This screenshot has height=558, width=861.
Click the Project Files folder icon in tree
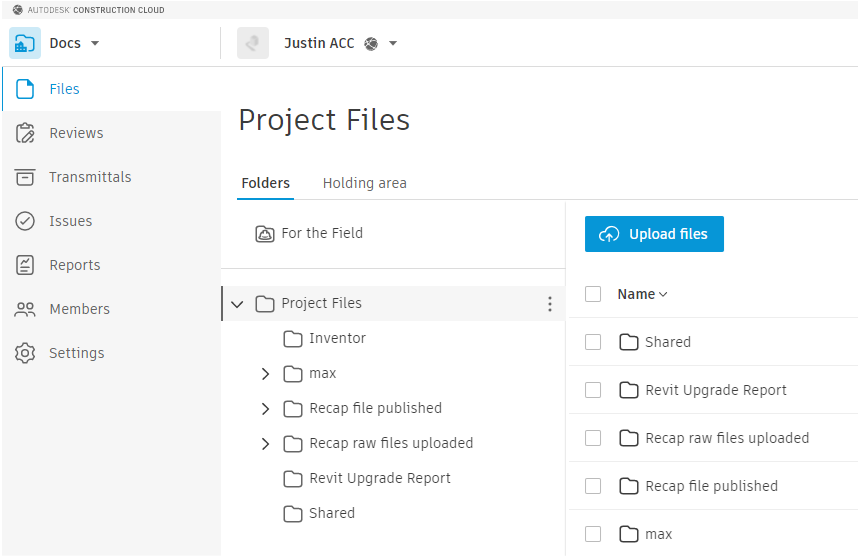265,304
